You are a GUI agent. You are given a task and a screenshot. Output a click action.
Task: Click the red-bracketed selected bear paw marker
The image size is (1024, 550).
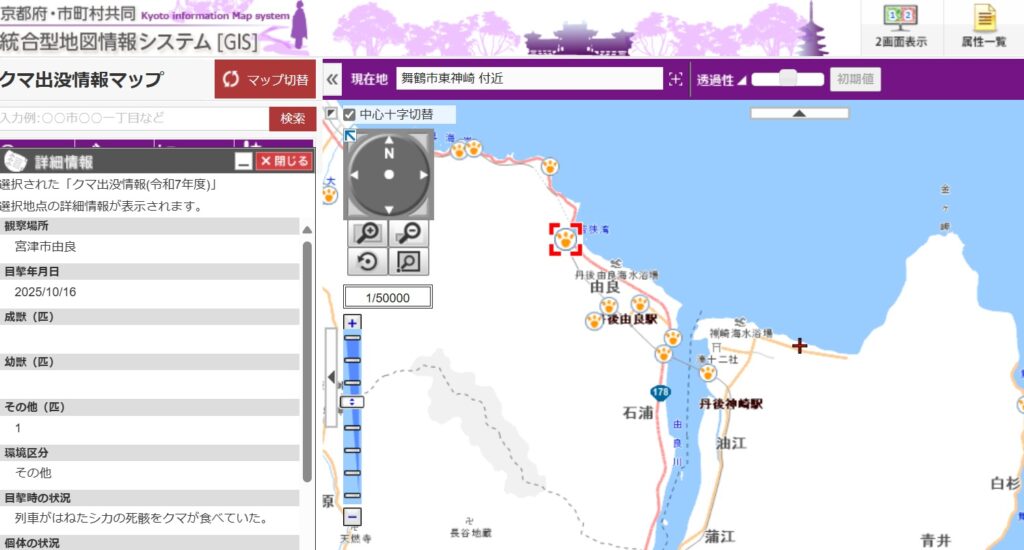566,239
